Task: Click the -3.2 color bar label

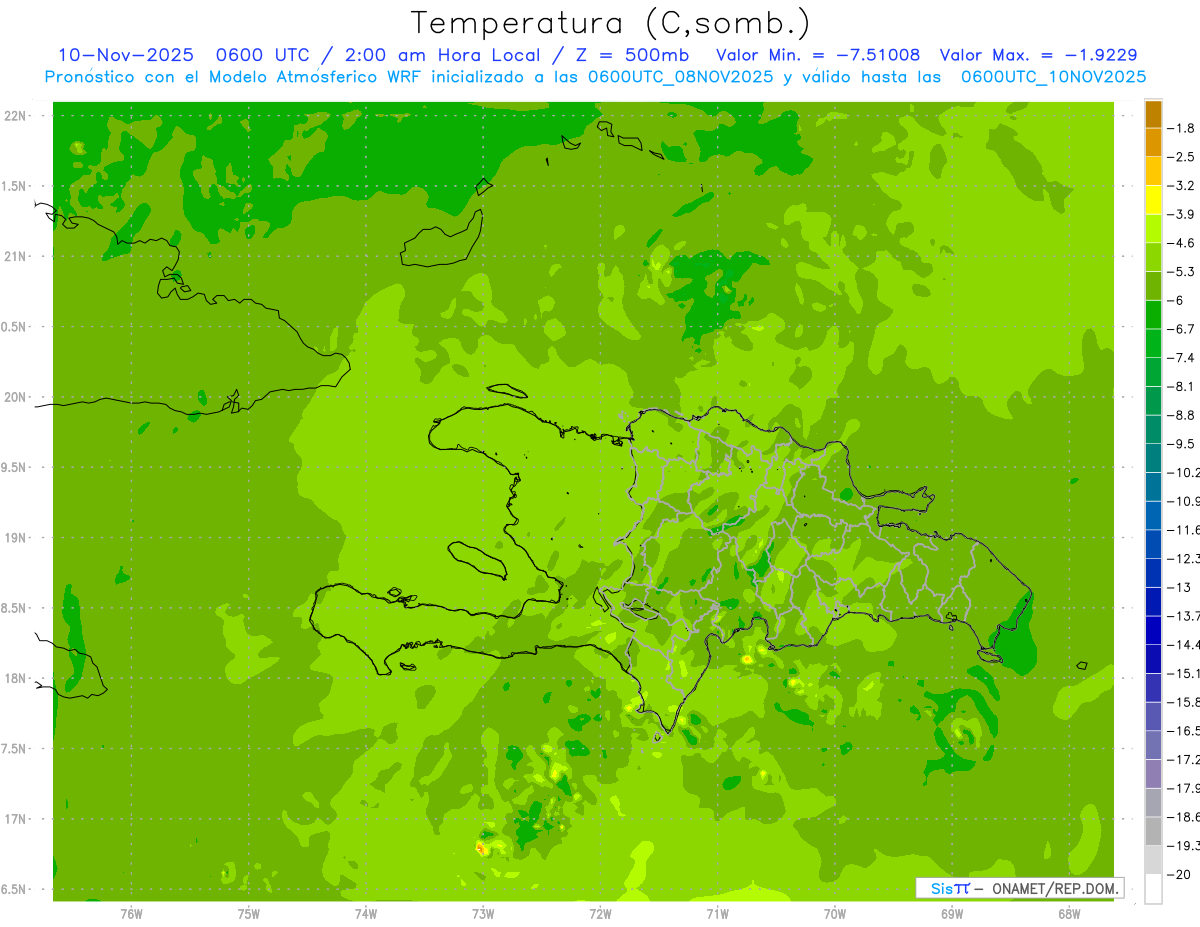Action: tap(1181, 186)
